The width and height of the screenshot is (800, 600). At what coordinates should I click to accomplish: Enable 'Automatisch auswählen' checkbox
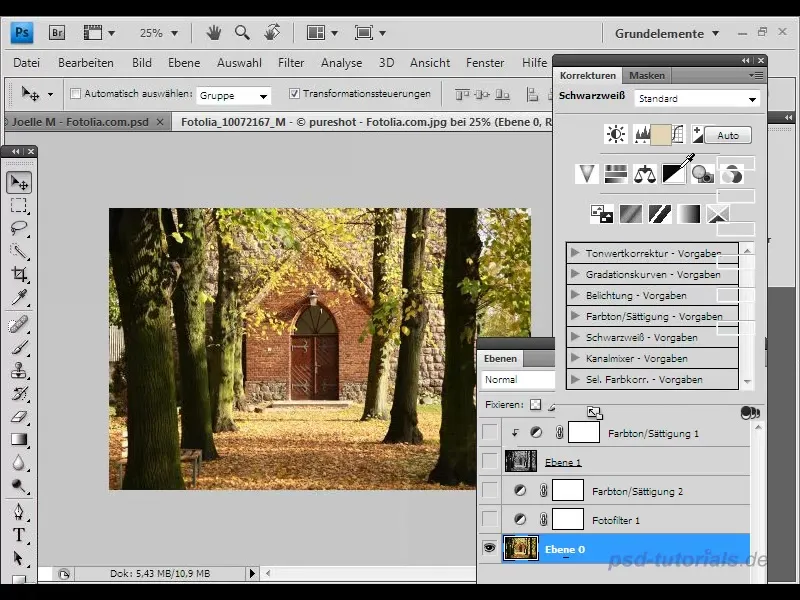tap(76, 93)
